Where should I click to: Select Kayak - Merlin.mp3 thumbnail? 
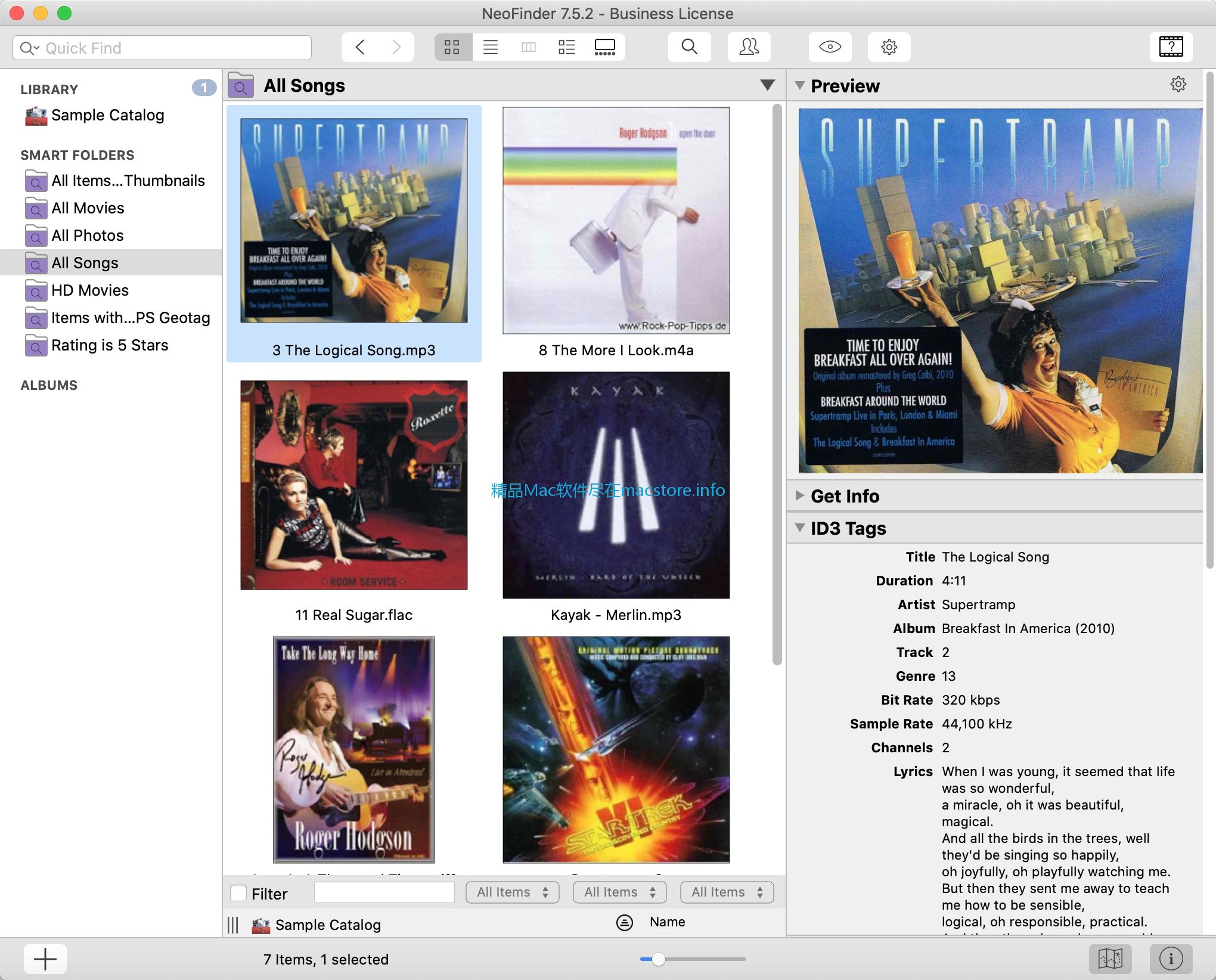pos(616,485)
